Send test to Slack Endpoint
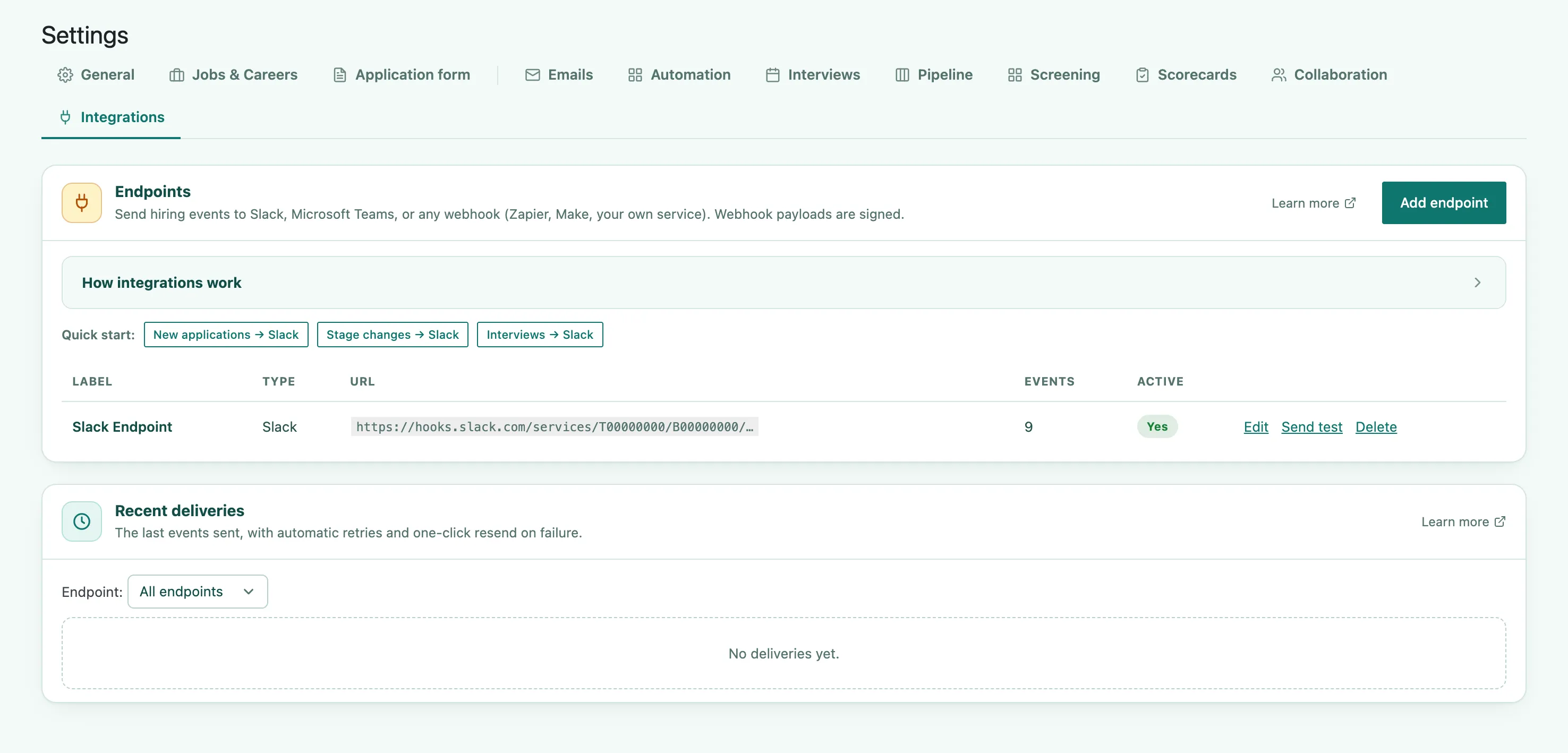 tap(1312, 427)
